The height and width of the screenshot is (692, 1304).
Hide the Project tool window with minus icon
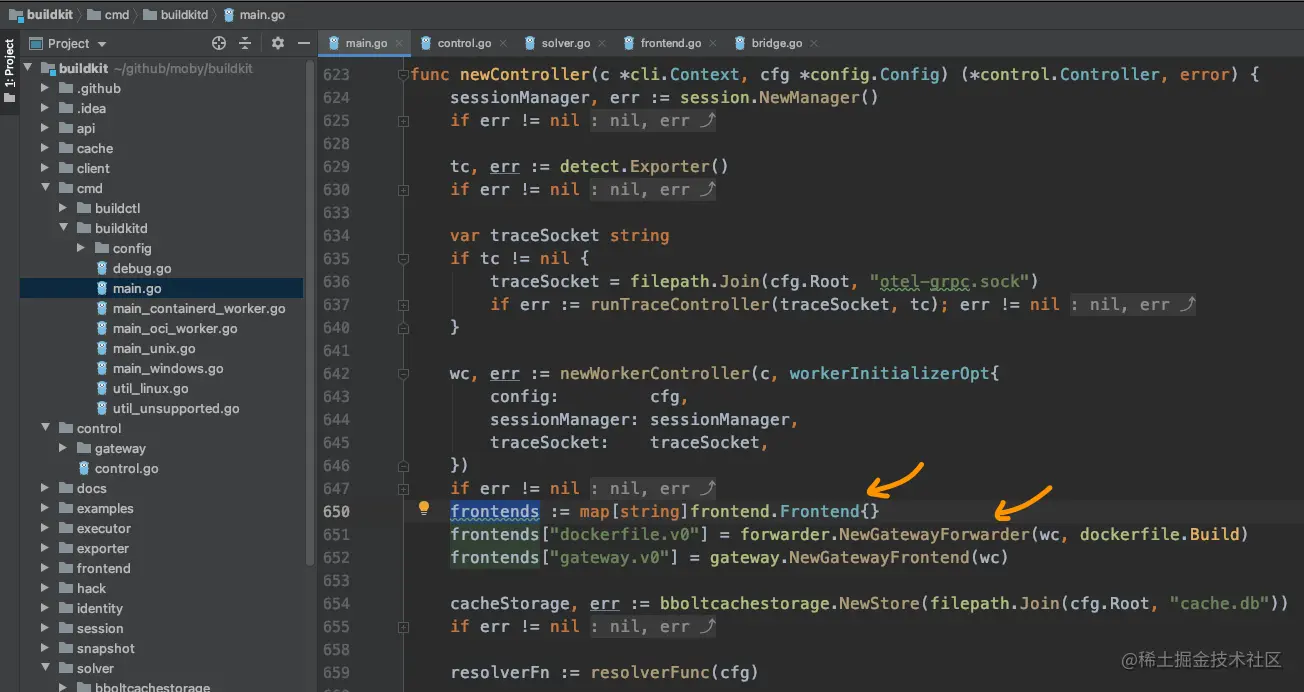[x=303, y=43]
